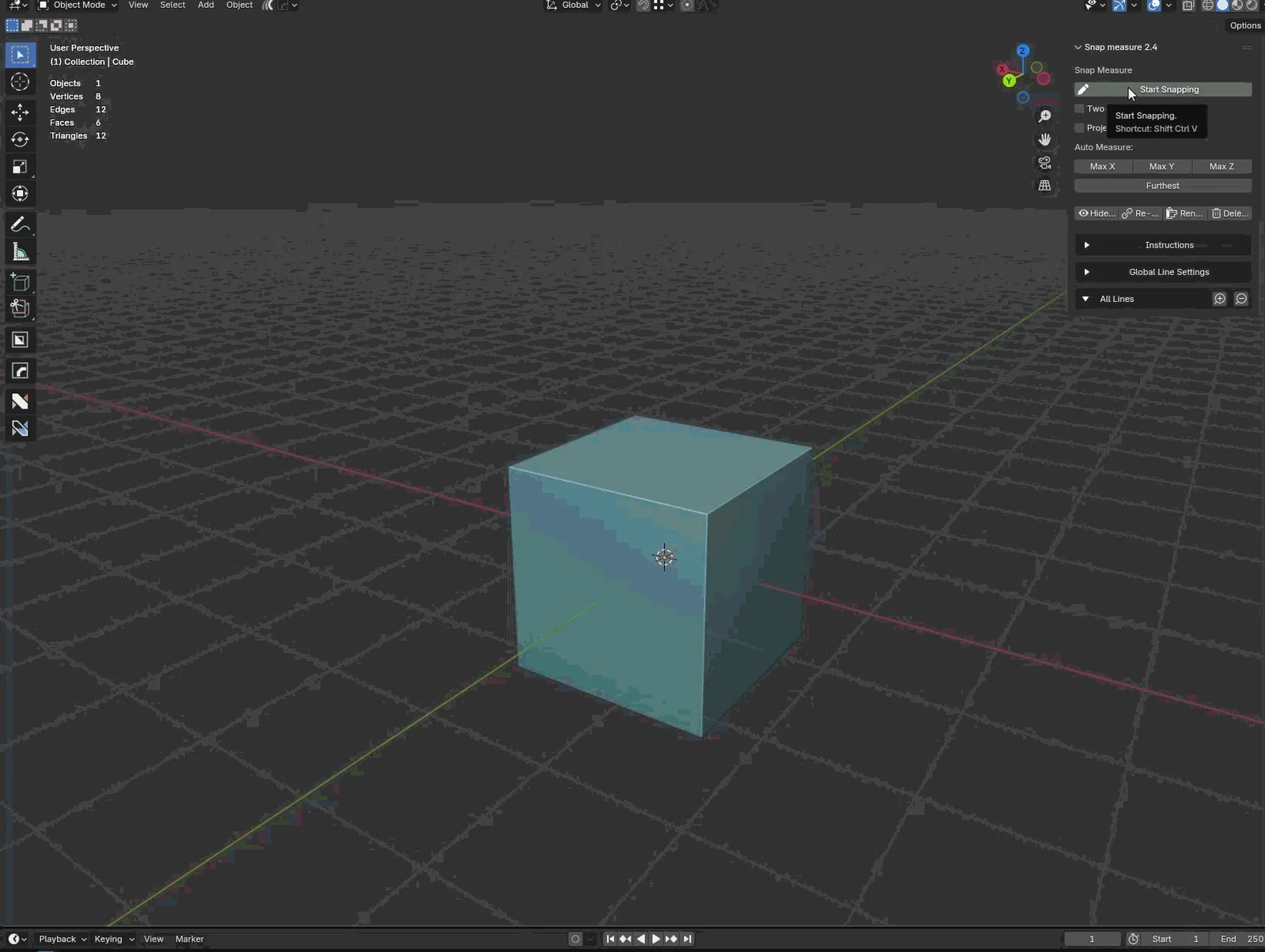
Task: Select the Rotate tool
Action: click(20, 139)
